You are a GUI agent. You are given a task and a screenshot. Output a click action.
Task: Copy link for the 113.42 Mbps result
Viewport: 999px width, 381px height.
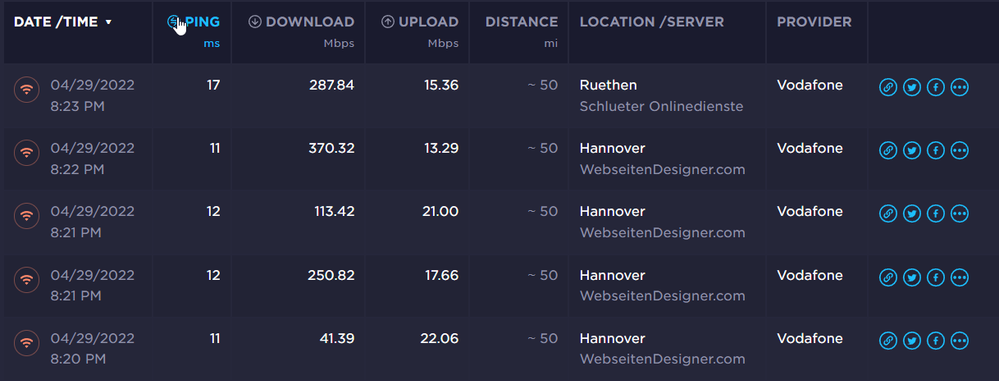click(x=888, y=213)
